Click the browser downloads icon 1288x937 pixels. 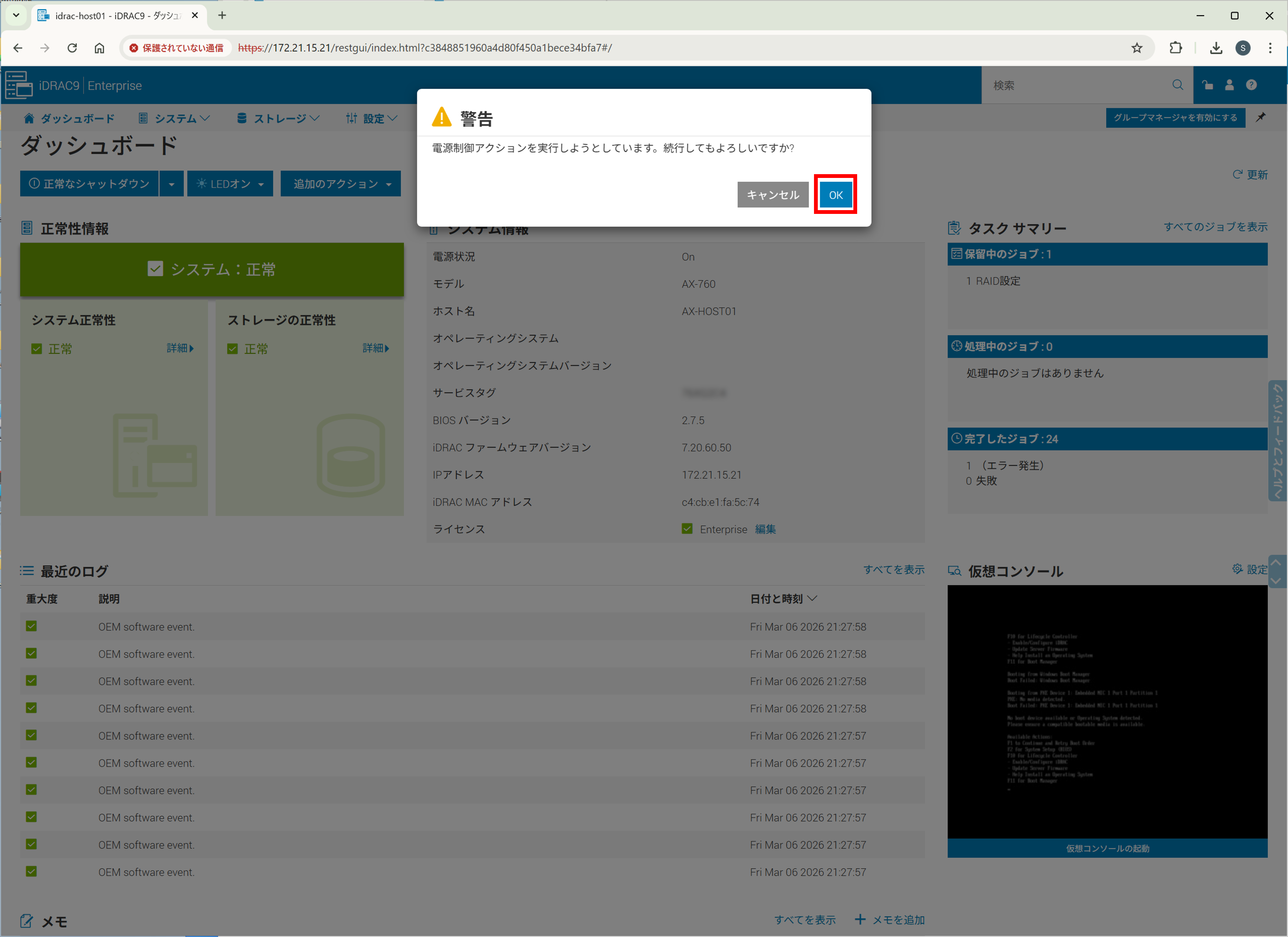click(x=1216, y=48)
